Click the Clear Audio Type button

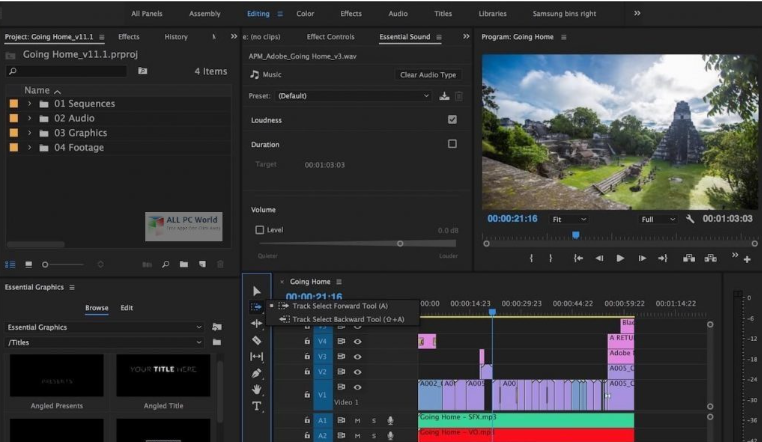tap(428, 75)
